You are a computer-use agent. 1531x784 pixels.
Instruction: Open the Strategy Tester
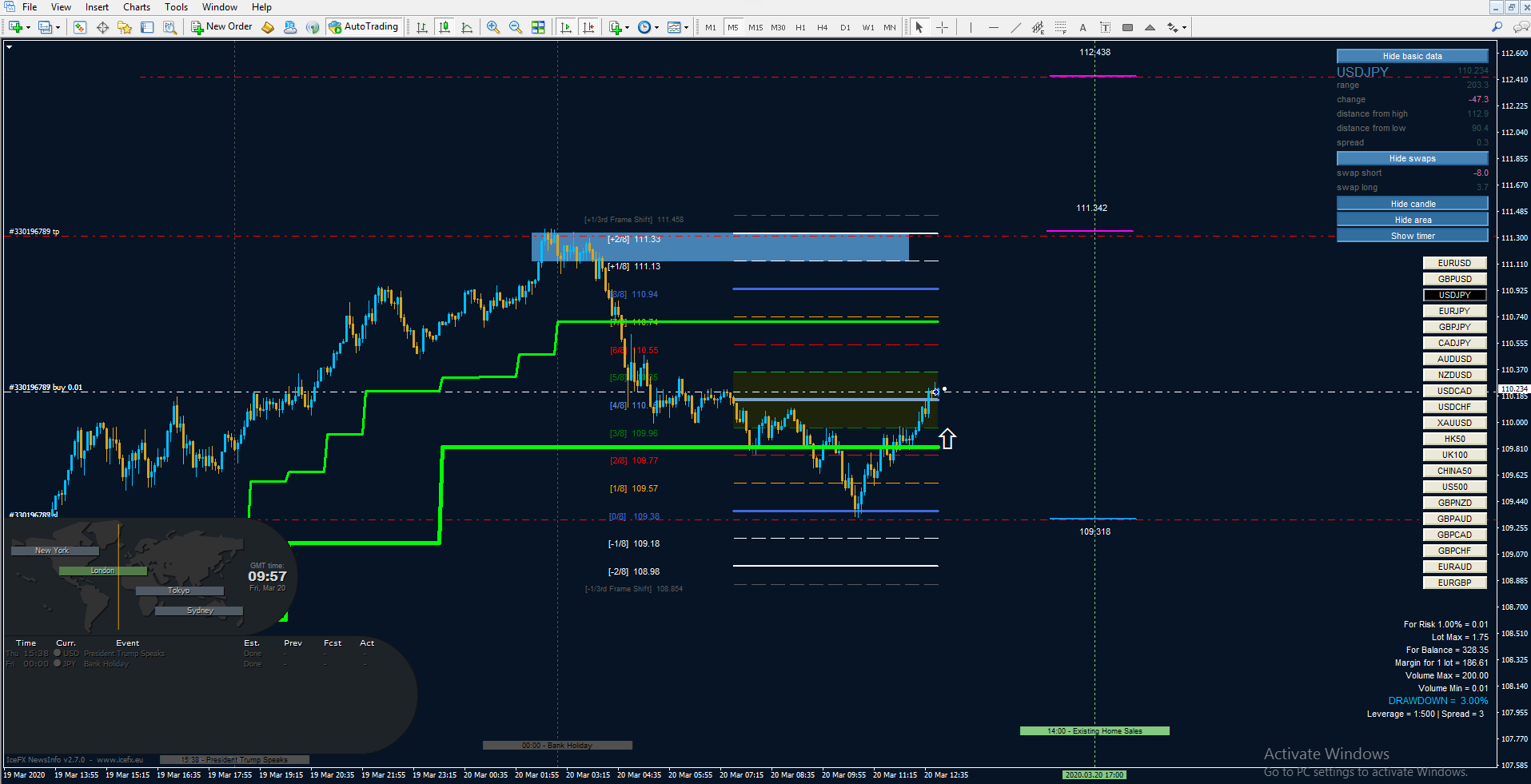click(169, 27)
